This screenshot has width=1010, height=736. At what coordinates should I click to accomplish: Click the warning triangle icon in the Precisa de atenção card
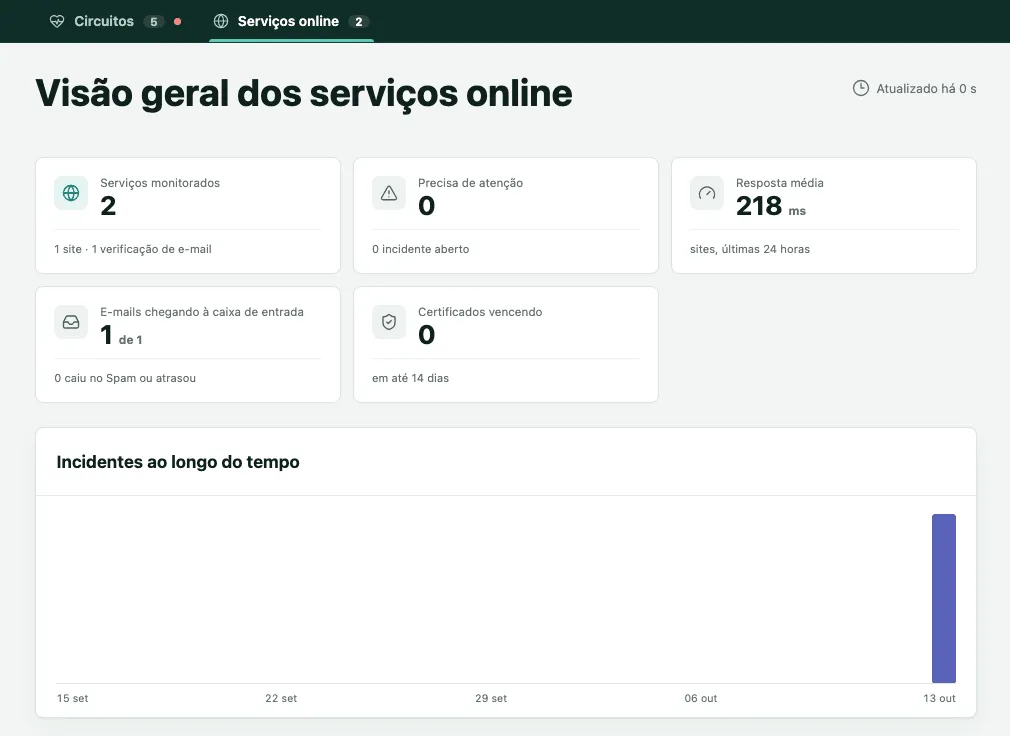(x=389, y=193)
